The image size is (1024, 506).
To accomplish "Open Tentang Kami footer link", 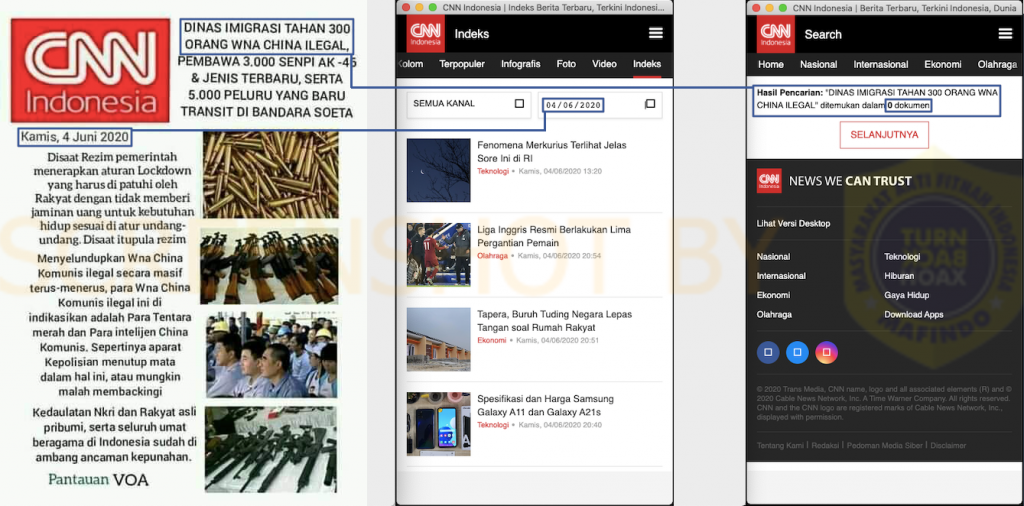I will pyautogui.click(x=780, y=445).
